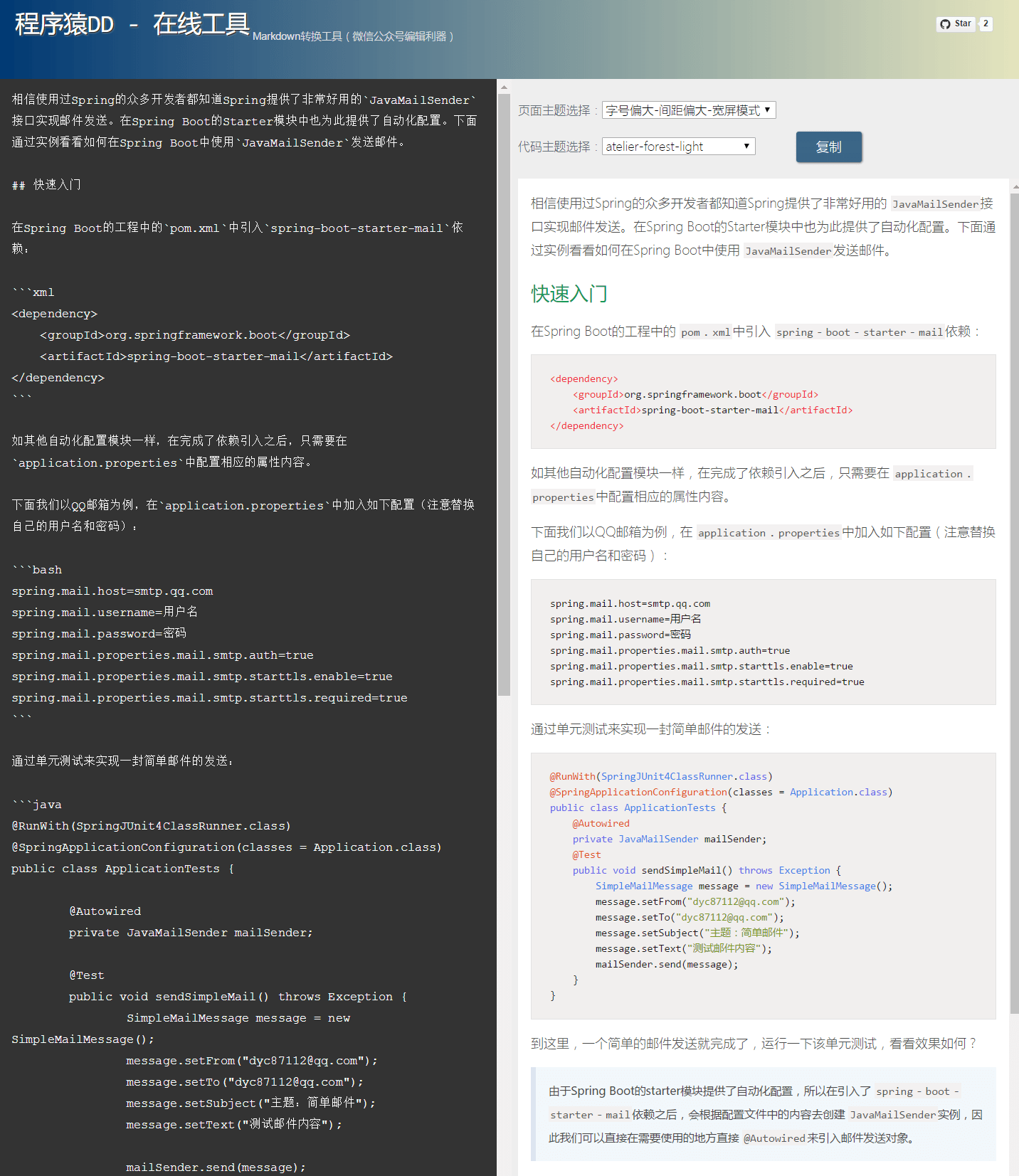Click the 代码主题选择 label
Viewport: 1019px width, 1176px height.
point(558,147)
